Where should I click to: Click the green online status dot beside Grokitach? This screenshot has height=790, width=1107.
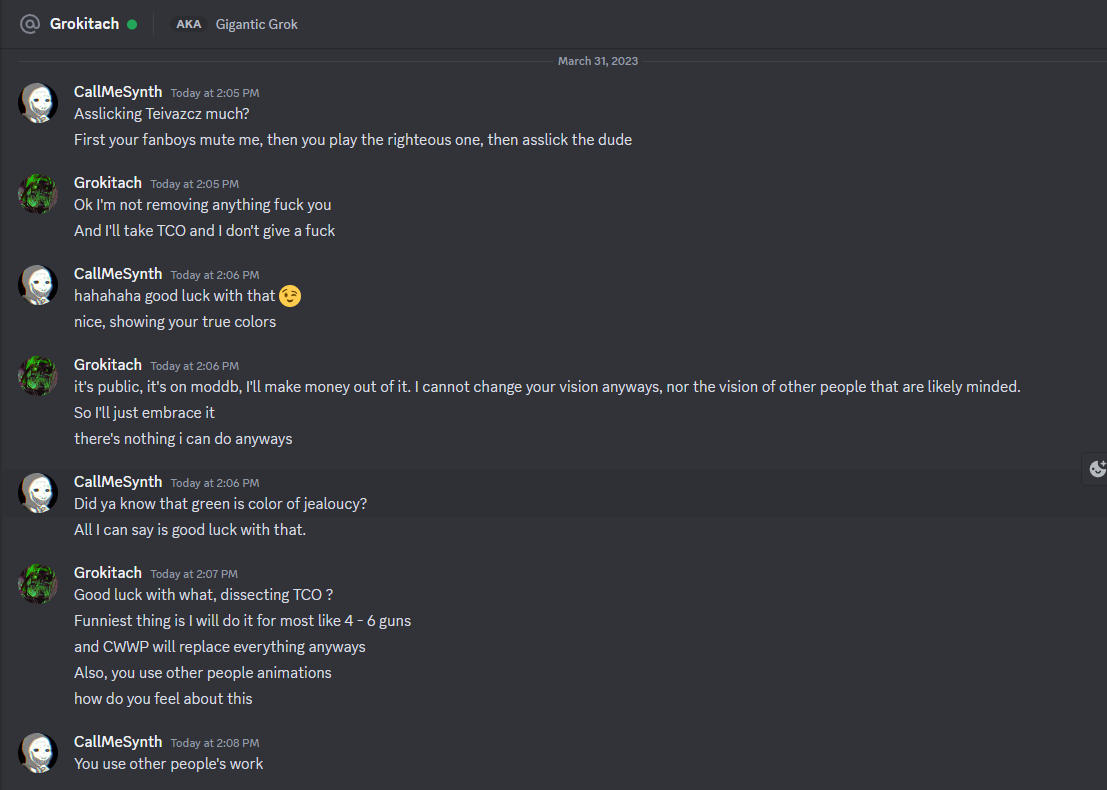[x=132, y=24]
